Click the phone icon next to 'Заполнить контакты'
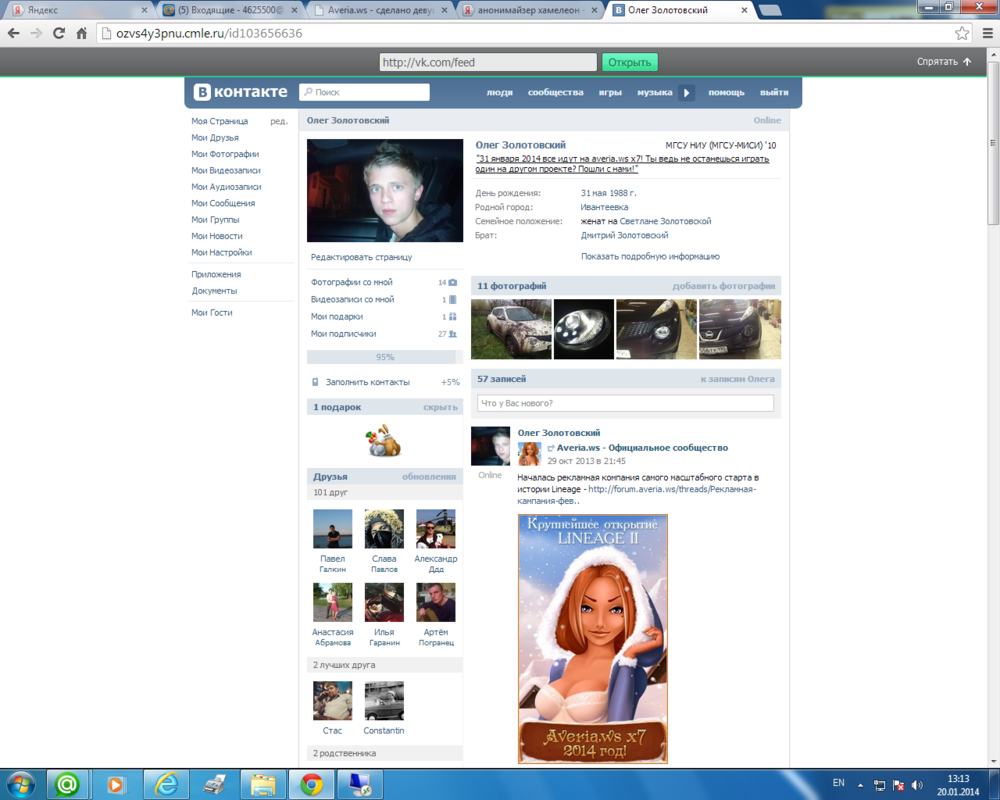This screenshot has height=800, width=1000. tap(315, 382)
